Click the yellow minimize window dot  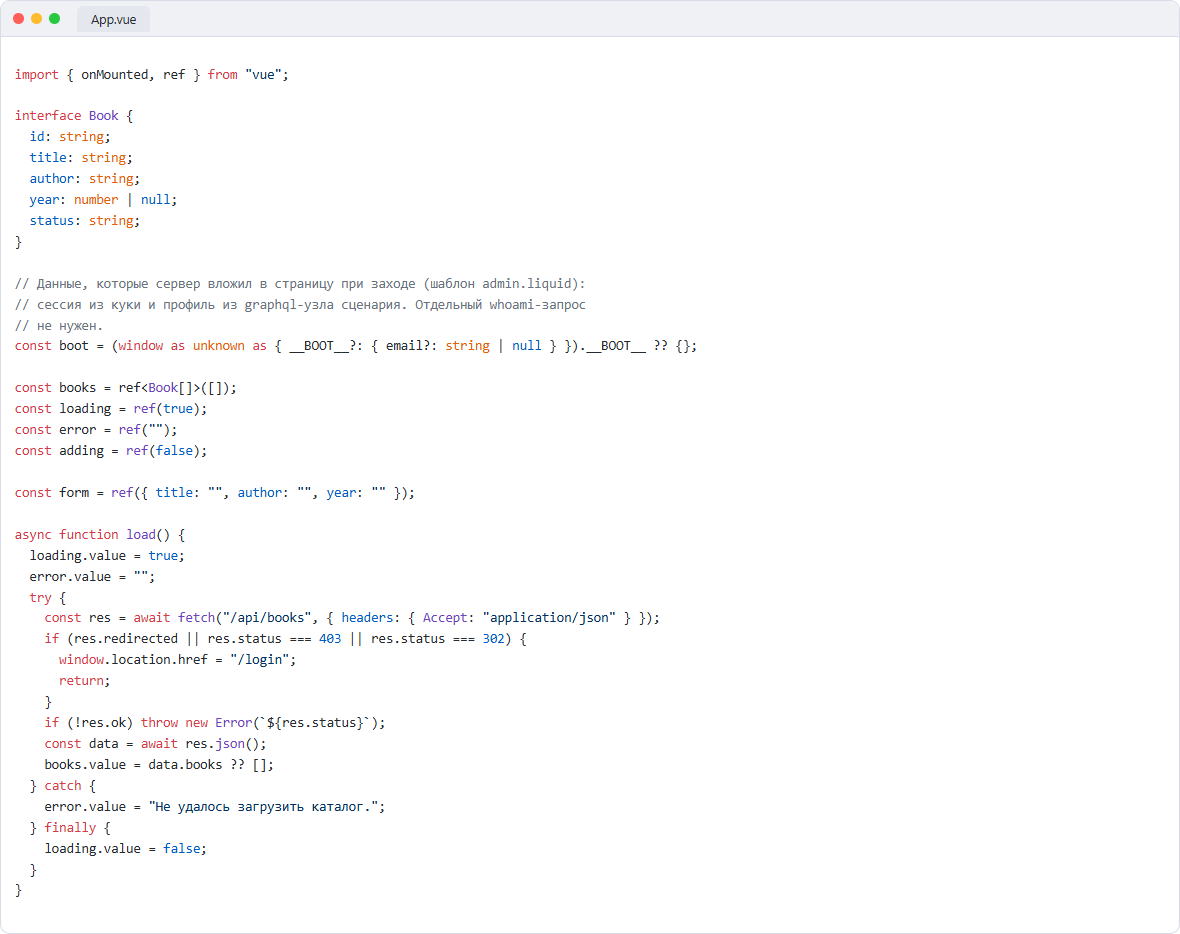point(36,19)
